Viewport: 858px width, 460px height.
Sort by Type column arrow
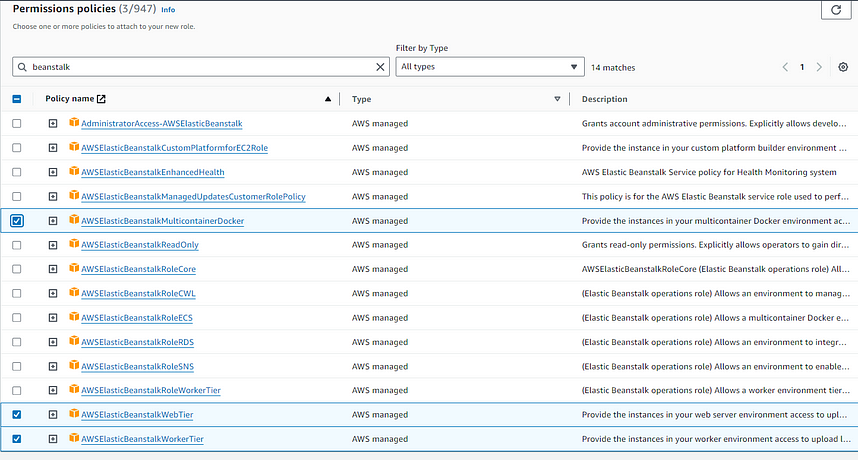click(557, 99)
